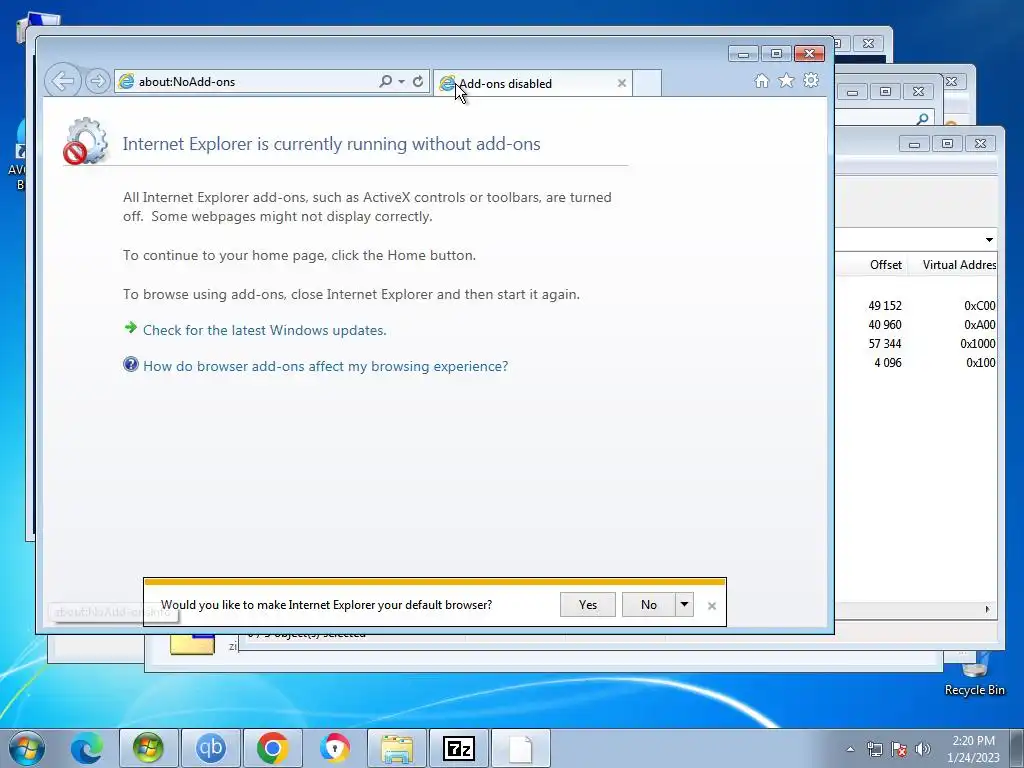Click the about:NoAdd-ons address field
1024x768 pixels.
[x=248, y=82]
